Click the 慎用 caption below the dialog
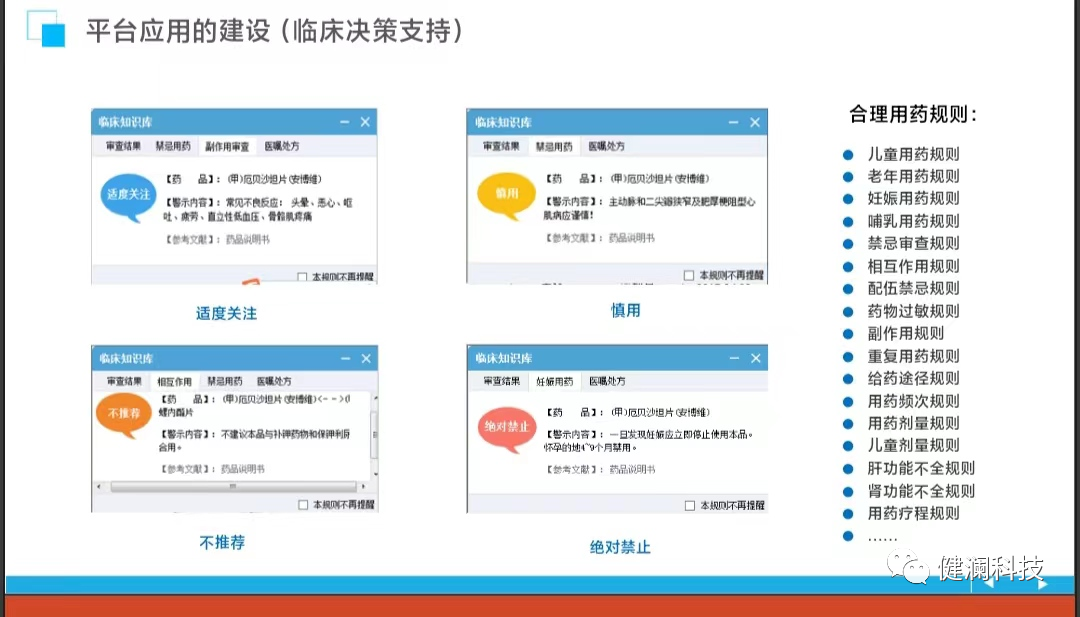Screen dimensions: 1080x617 pyautogui.click(x=625, y=311)
